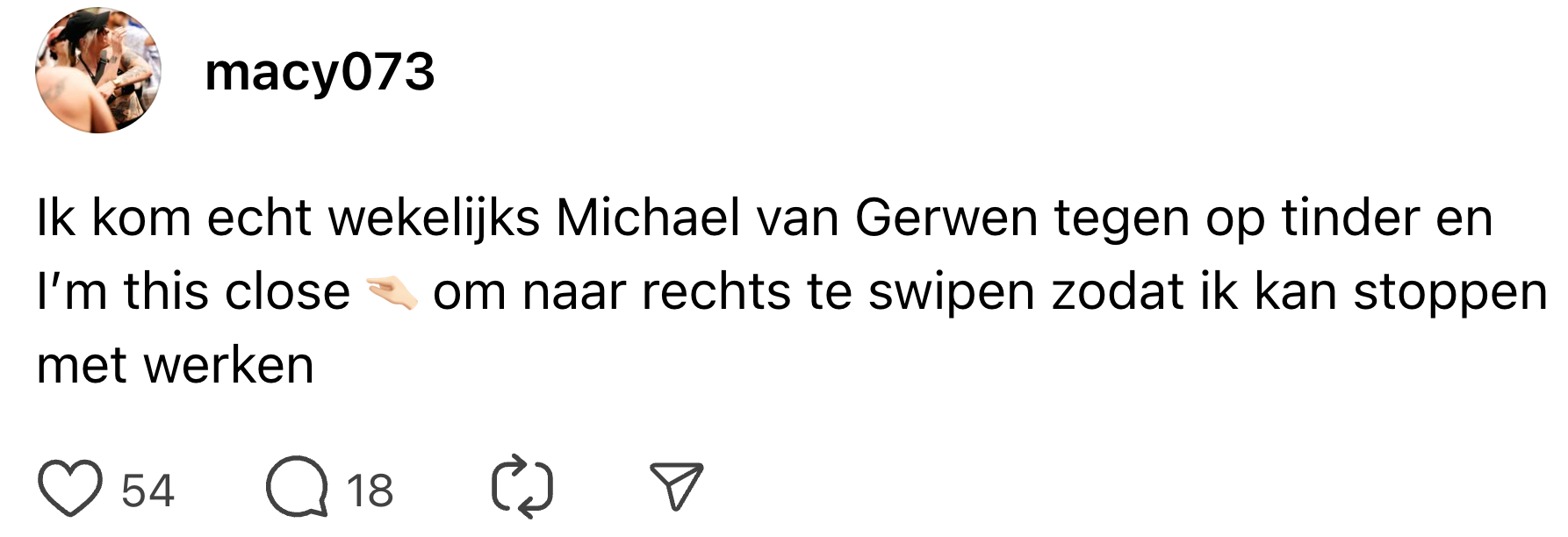View the 54 likes count
Screen dimensions: 1568x537
tap(147, 490)
